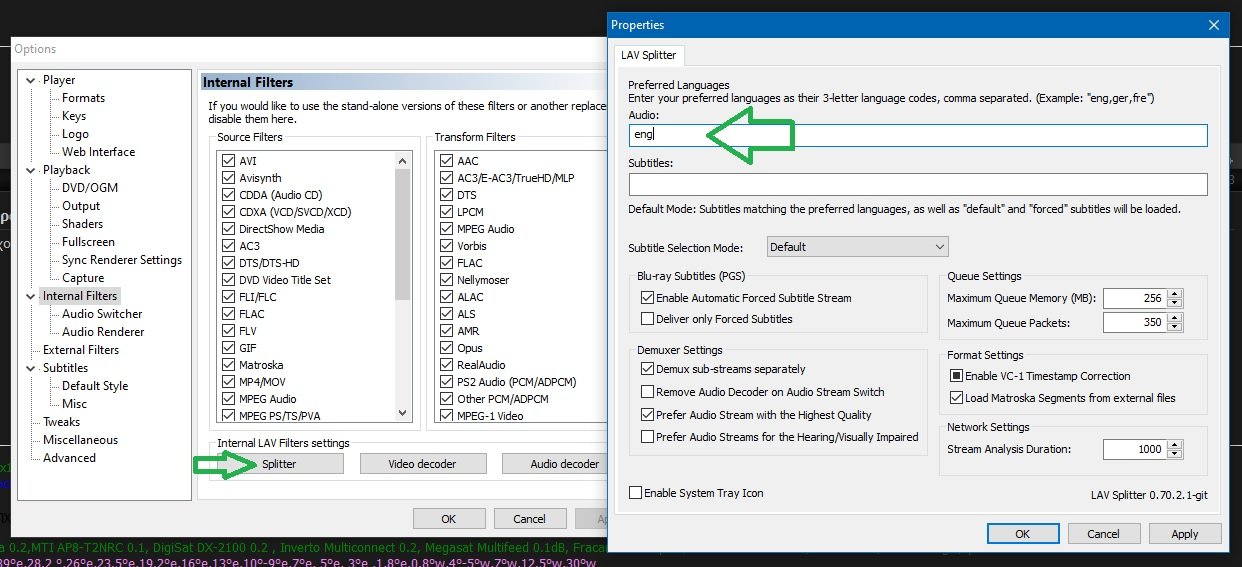Toggle DVD Video Title Set source filter
Viewport: 1242px width, 567px height.
tap(229, 280)
